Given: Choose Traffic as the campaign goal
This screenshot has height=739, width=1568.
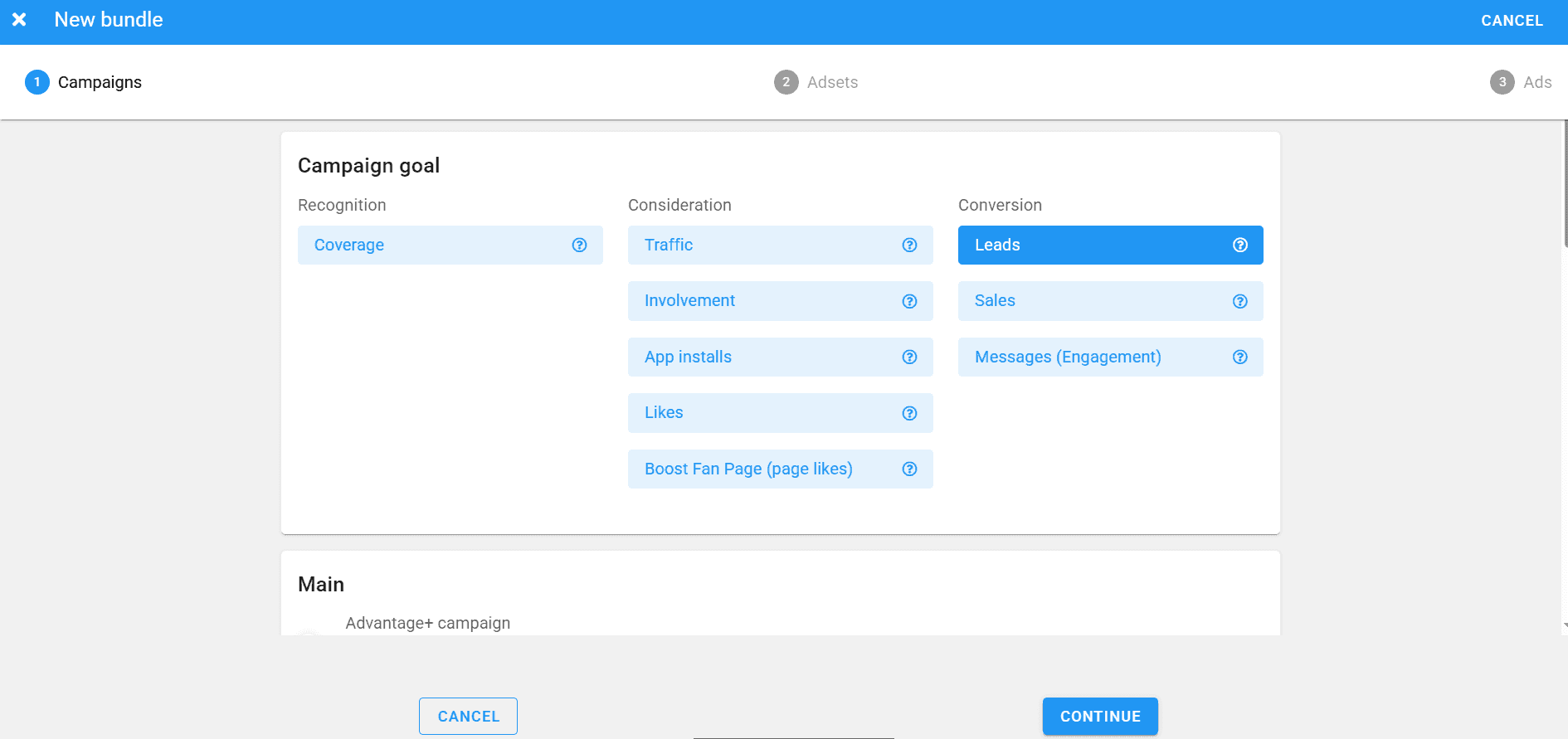Looking at the screenshot, I should click(x=763, y=245).
